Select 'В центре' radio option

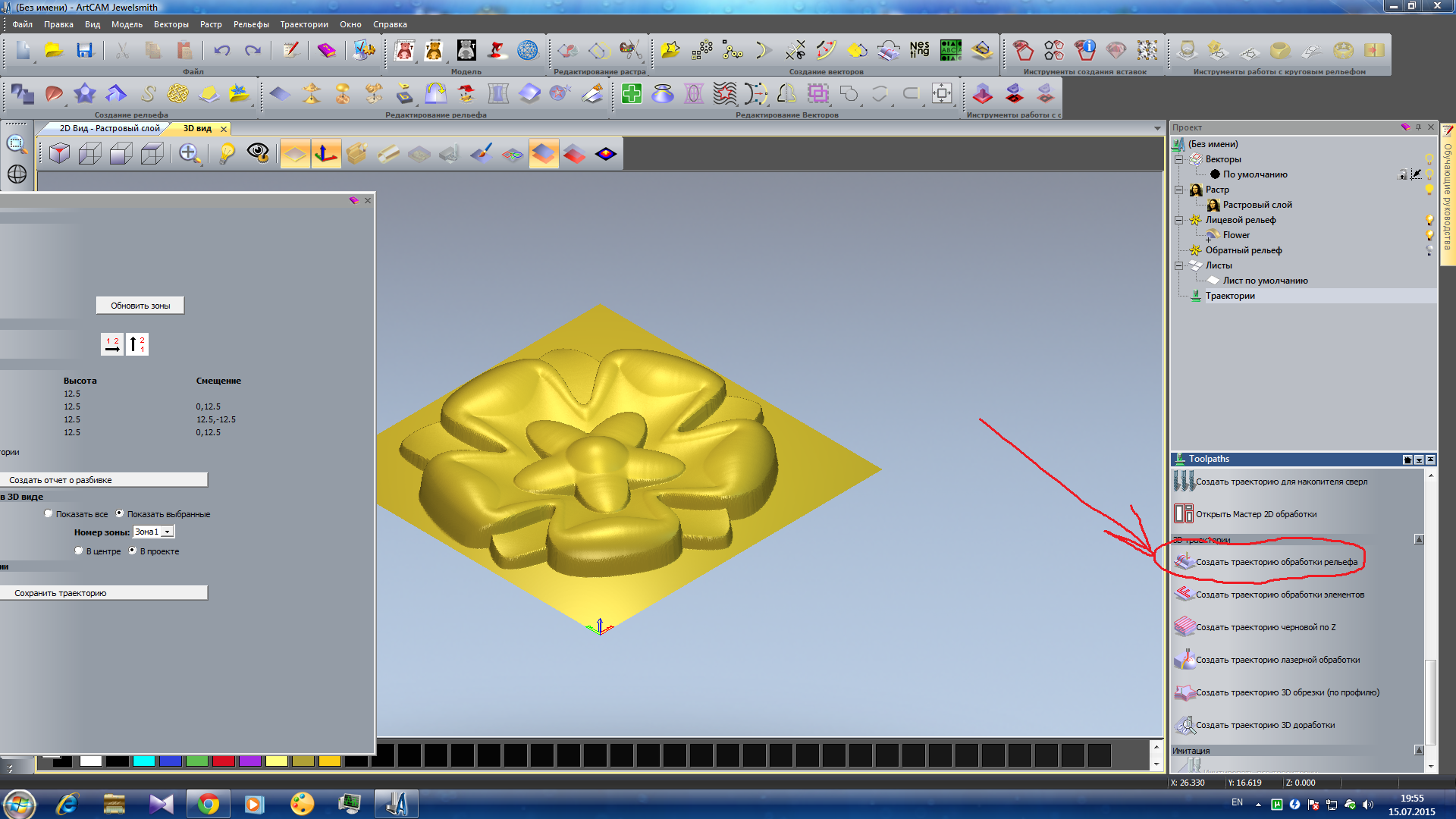pyautogui.click(x=79, y=551)
